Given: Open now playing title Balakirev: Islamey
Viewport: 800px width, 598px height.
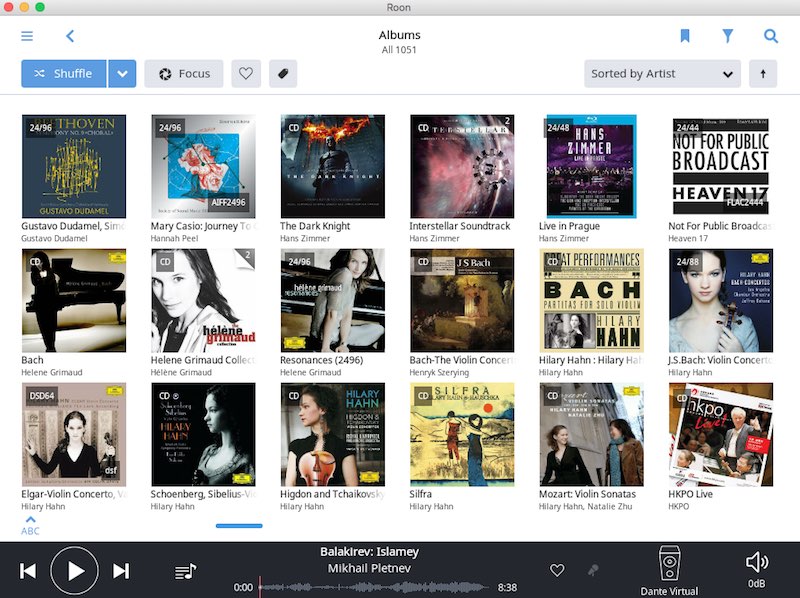Looking at the screenshot, I should point(369,552).
